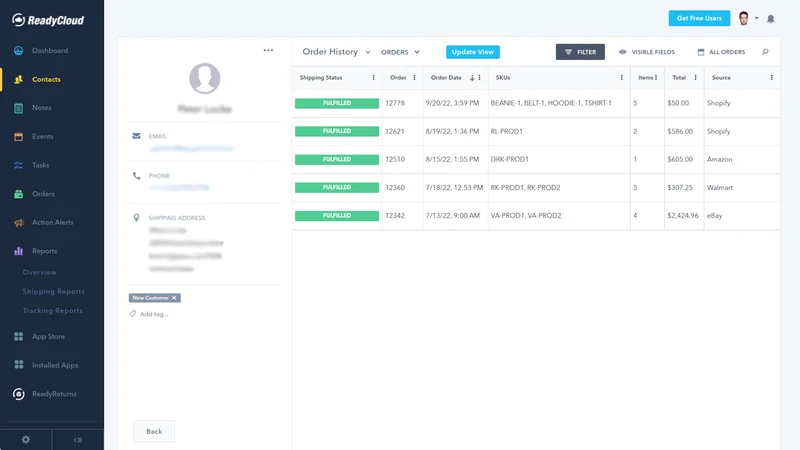Open the App Store grid icon
Image resolution: width=800 pixels, height=450 pixels.
point(18,336)
